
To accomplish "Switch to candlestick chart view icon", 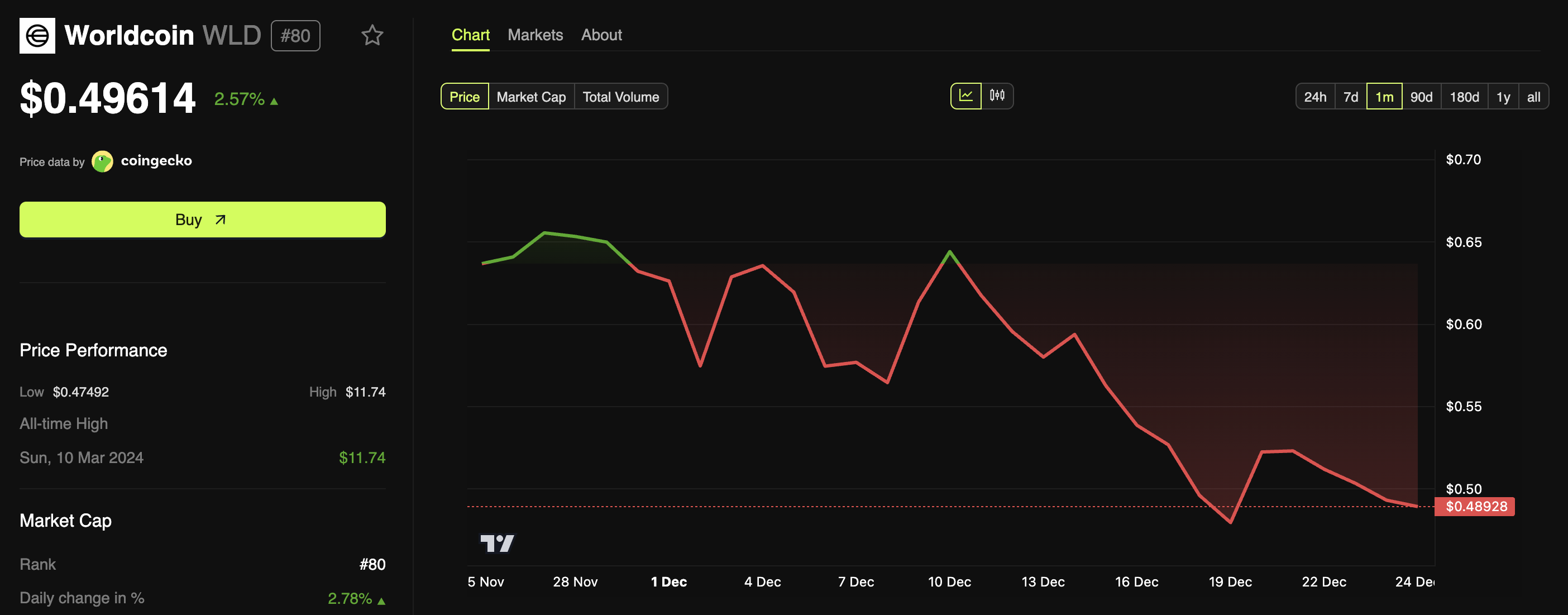I will [997, 96].
